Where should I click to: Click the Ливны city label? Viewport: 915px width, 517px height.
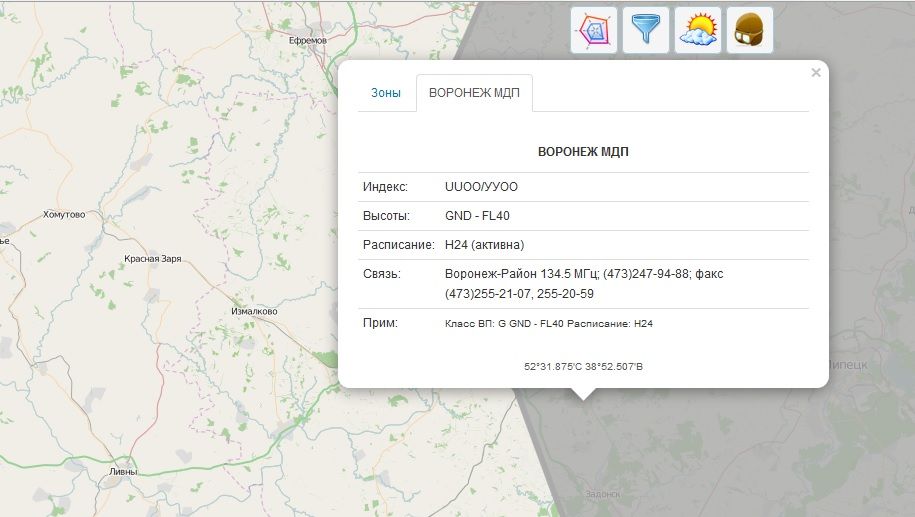coord(124,472)
